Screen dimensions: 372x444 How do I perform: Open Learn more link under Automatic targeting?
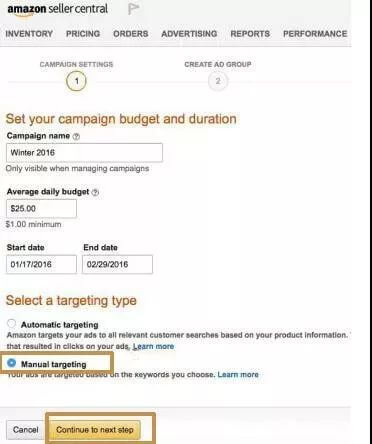point(153,346)
